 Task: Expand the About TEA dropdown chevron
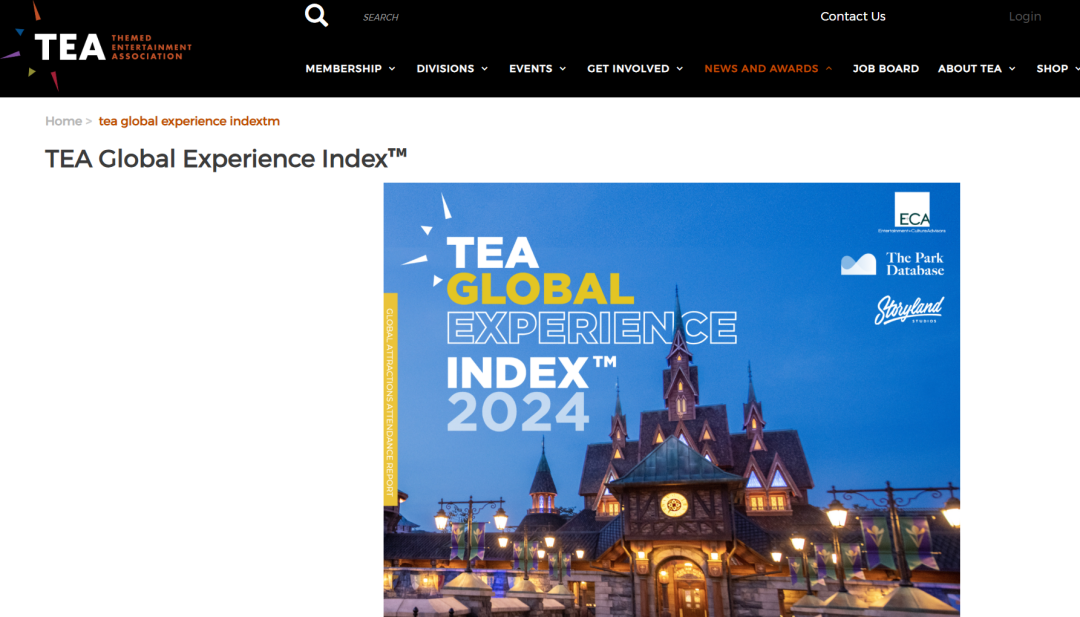point(1012,69)
